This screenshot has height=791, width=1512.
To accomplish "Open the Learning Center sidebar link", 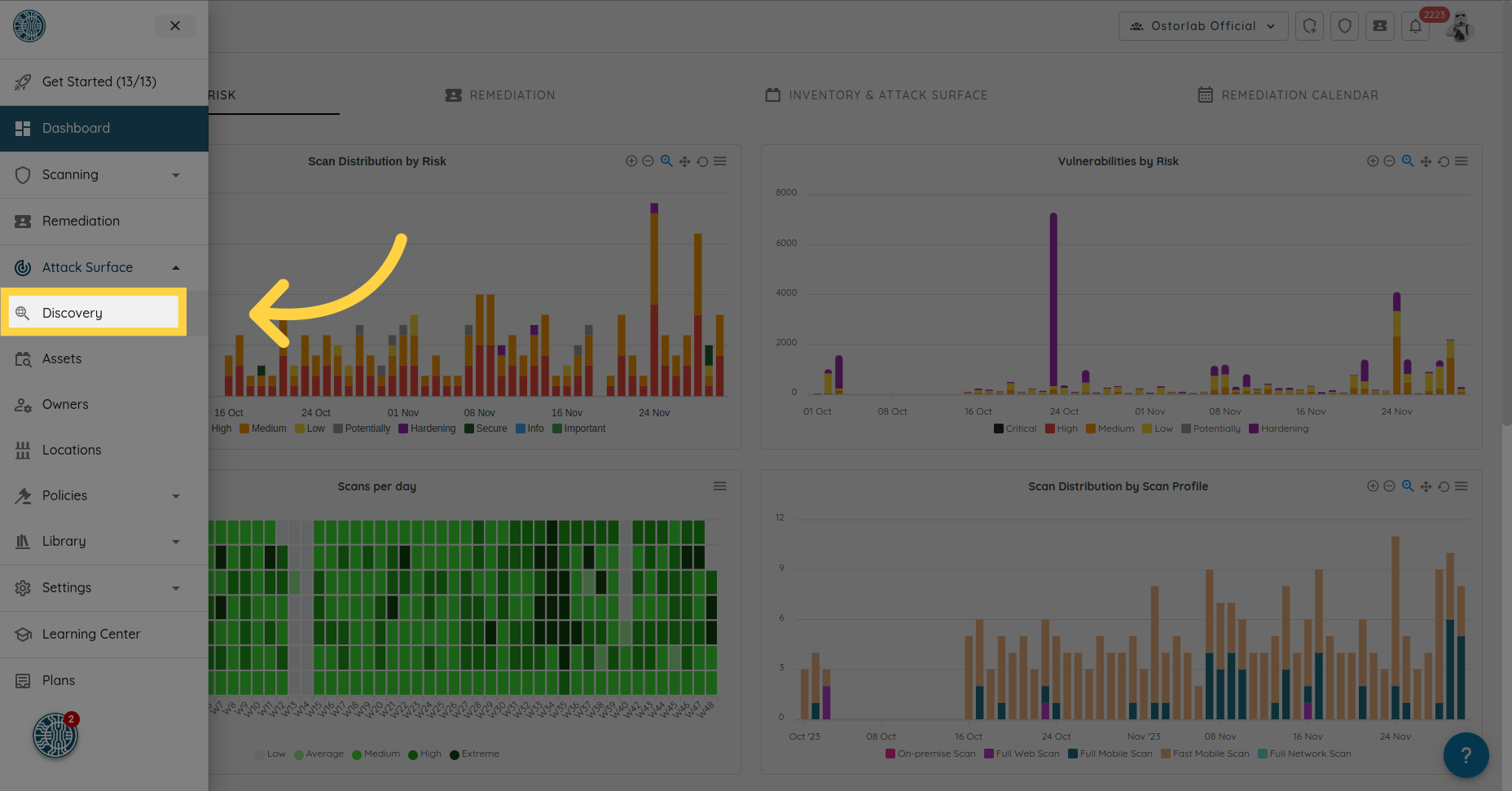I will [91, 634].
